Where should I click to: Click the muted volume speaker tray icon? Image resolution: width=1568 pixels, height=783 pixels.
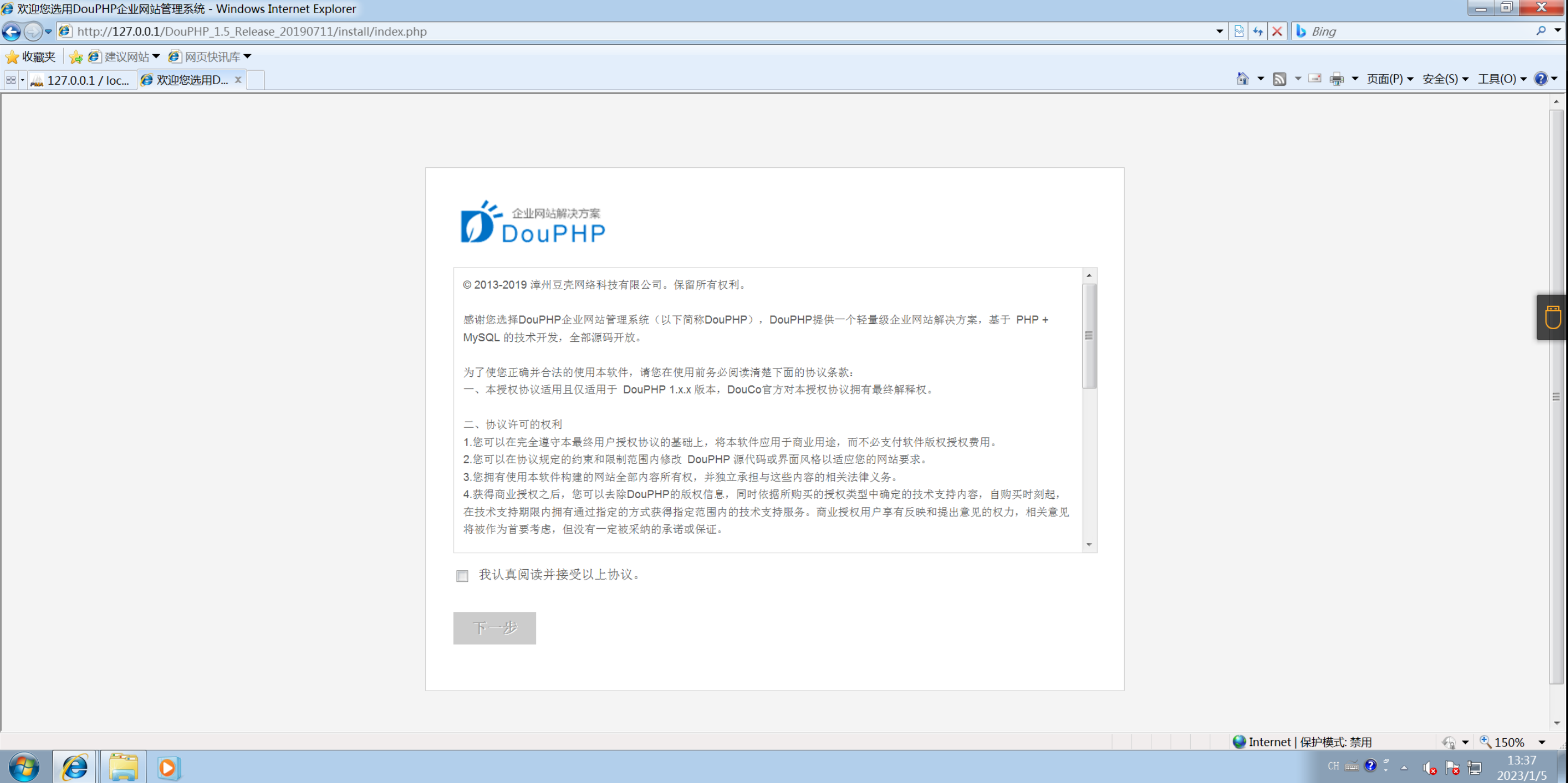pos(1430,768)
